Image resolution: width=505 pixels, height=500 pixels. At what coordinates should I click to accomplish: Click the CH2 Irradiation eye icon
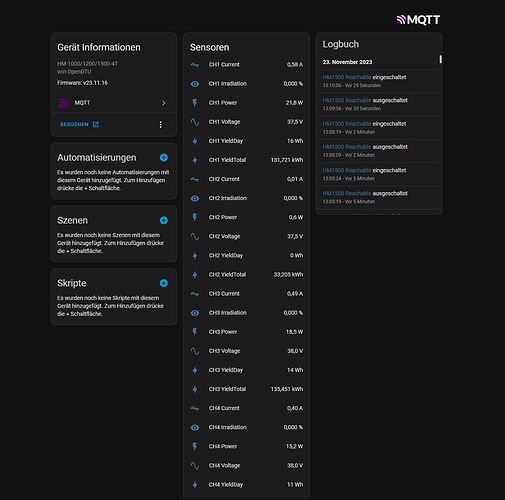click(195, 198)
